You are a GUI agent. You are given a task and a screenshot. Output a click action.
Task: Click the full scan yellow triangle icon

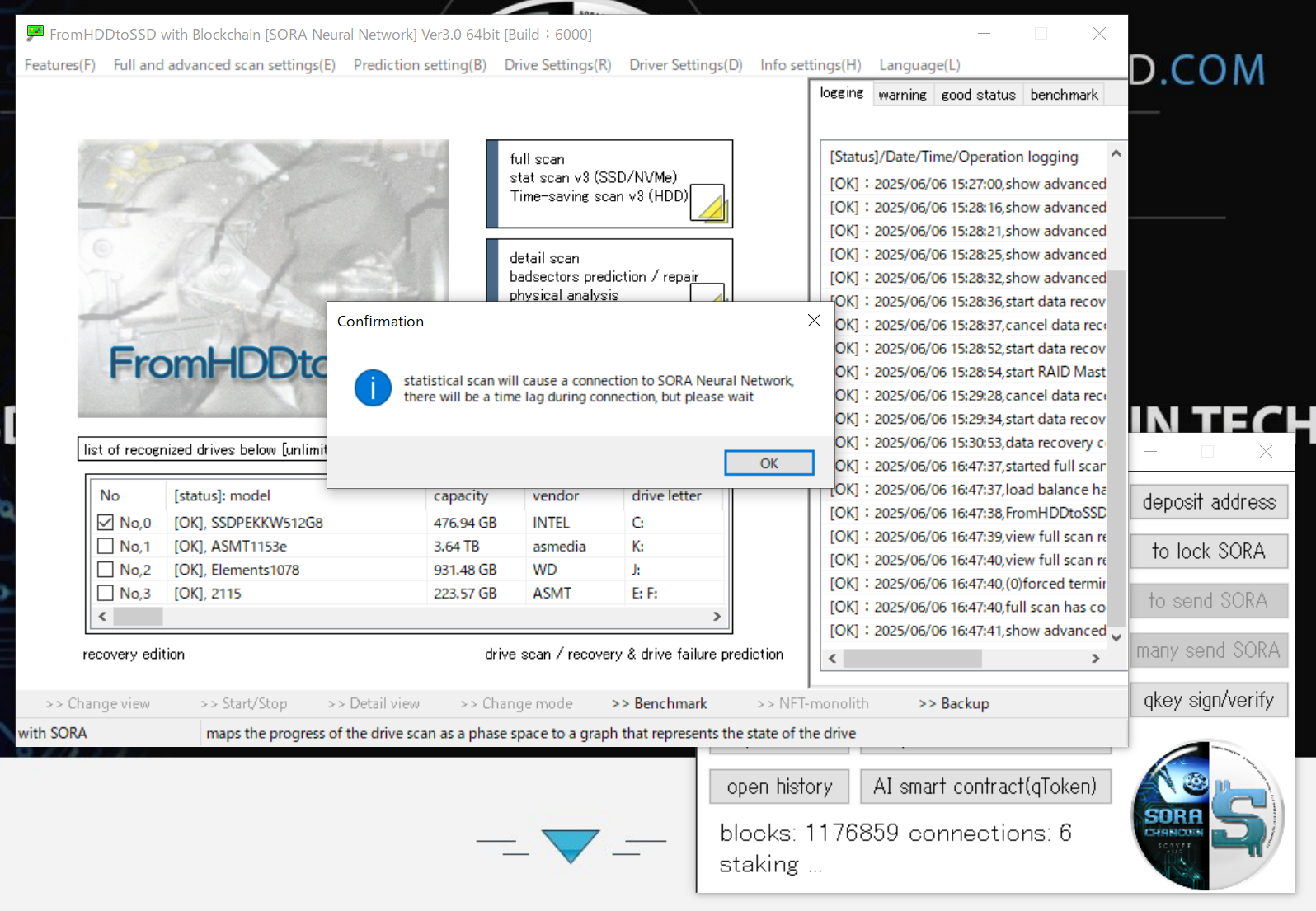click(x=707, y=204)
